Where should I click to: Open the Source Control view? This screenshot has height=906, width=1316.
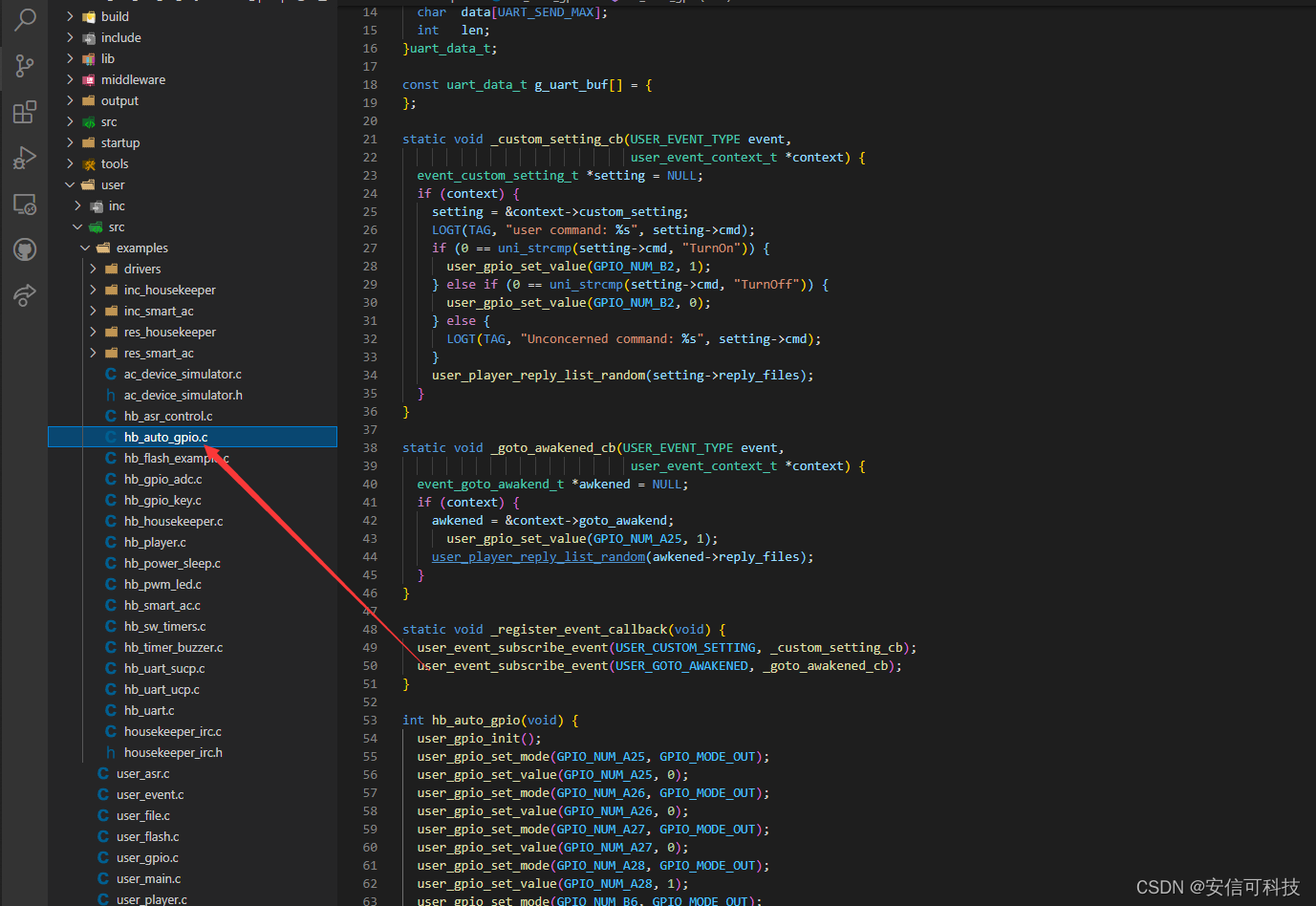25,65
